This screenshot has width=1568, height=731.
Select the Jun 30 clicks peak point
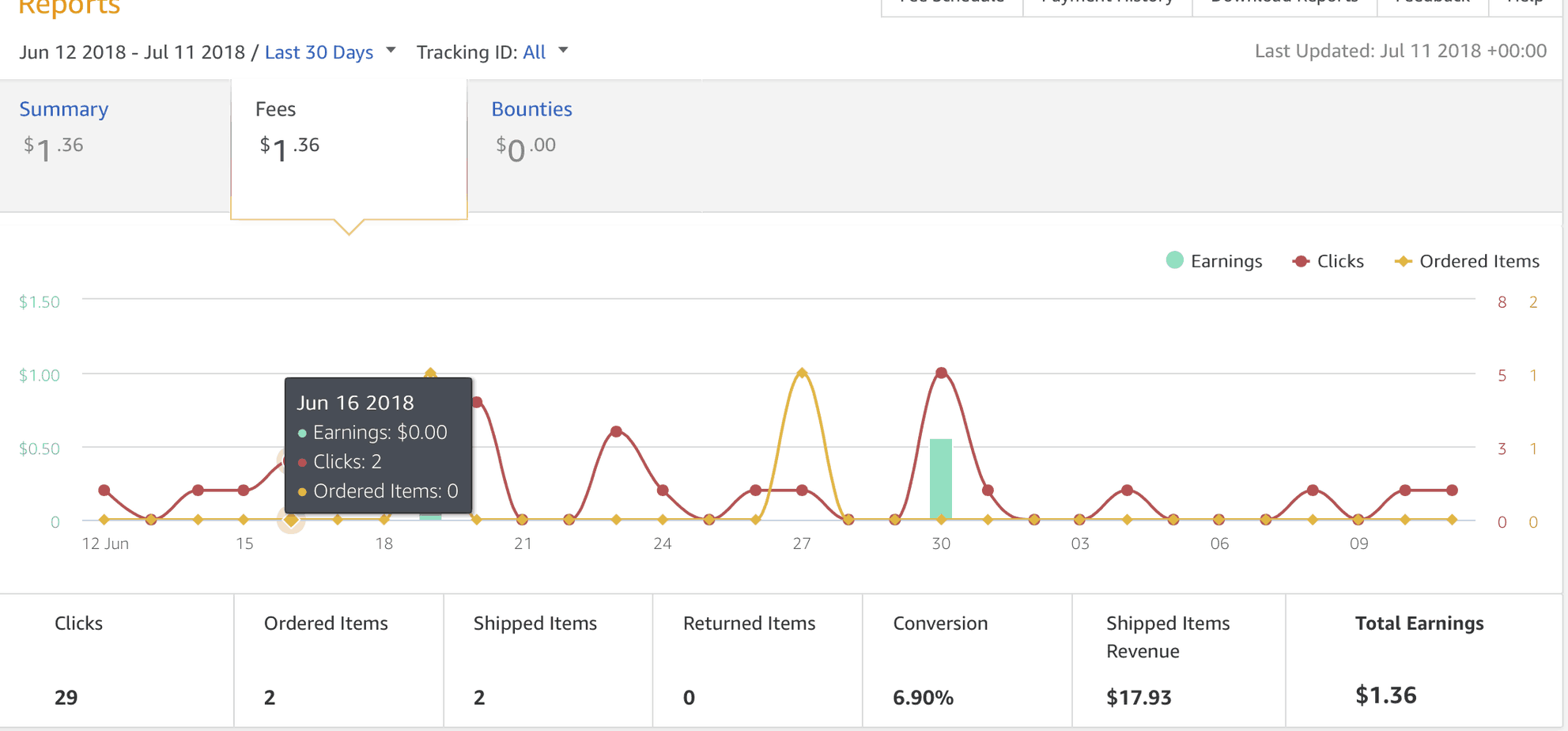click(941, 373)
